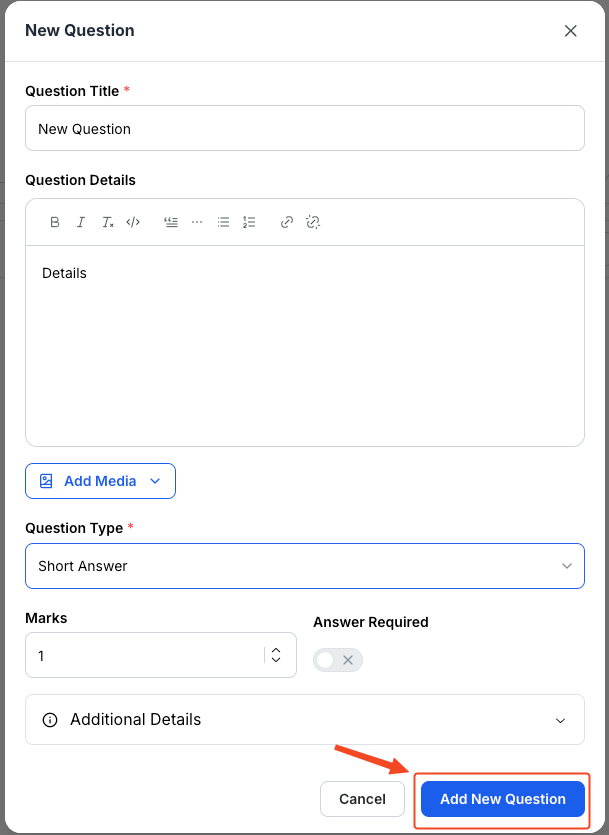Insert blockquote in editor toolbar

[171, 222]
